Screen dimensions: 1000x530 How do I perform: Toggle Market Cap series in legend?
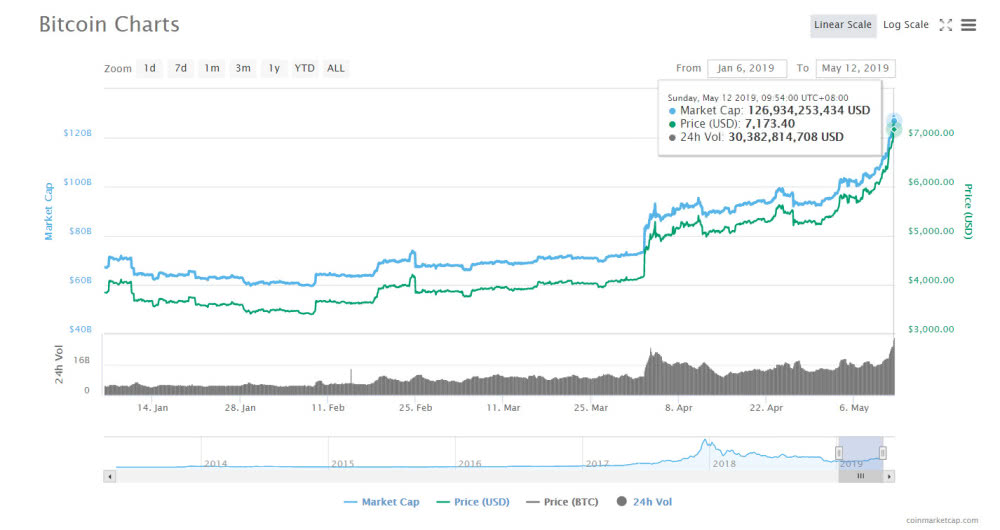coord(381,502)
